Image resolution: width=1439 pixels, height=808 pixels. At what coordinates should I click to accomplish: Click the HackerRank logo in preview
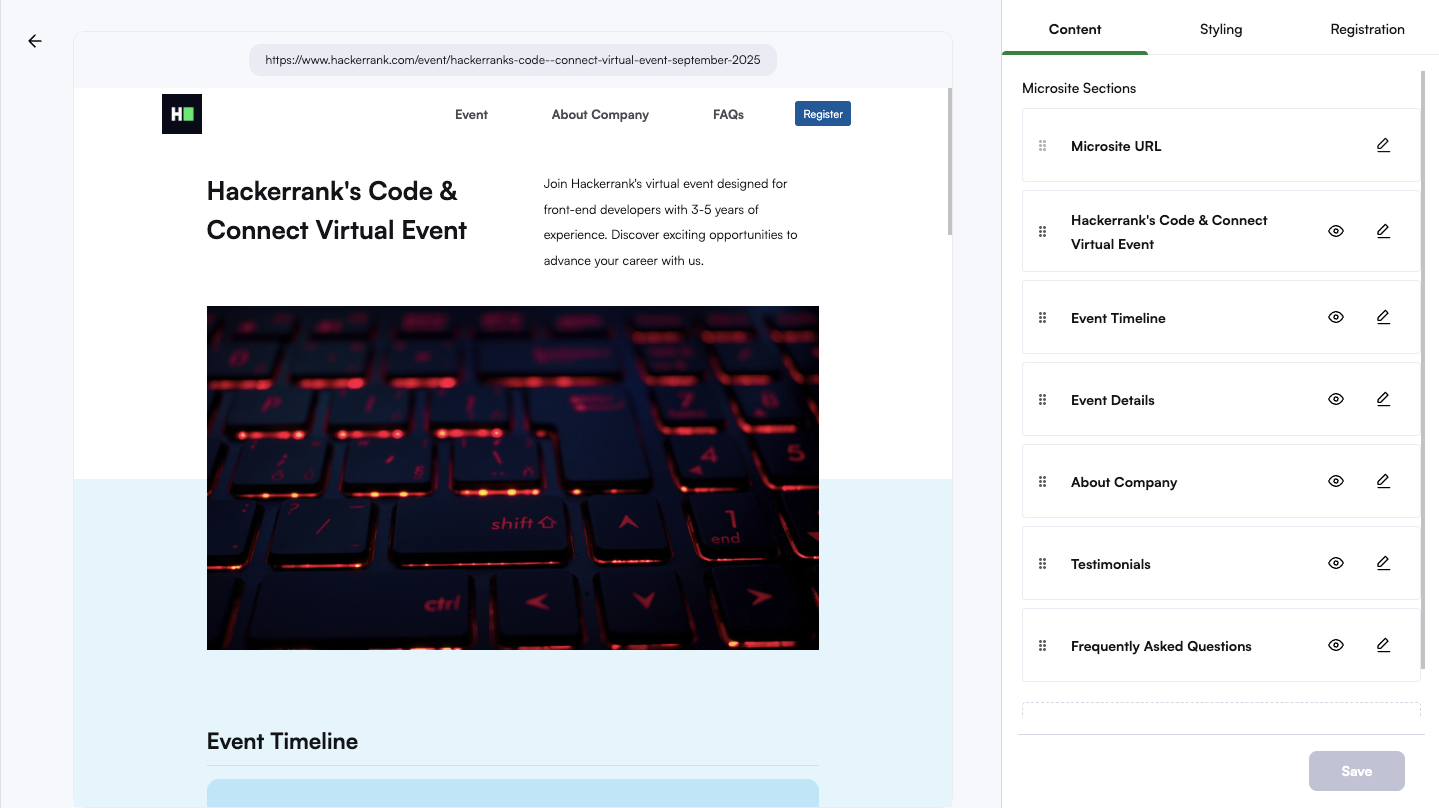pyautogui.click(x=182, y=114)
